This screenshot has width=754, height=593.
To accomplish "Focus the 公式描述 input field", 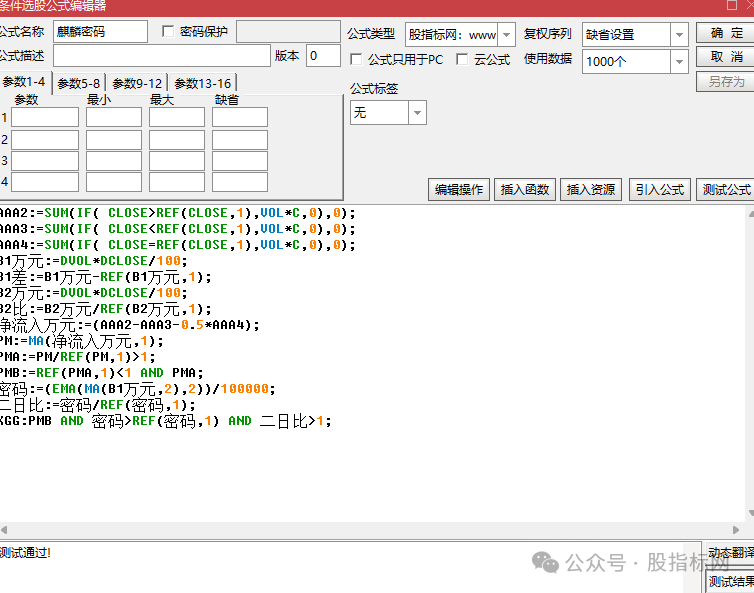I will point(162,56).
